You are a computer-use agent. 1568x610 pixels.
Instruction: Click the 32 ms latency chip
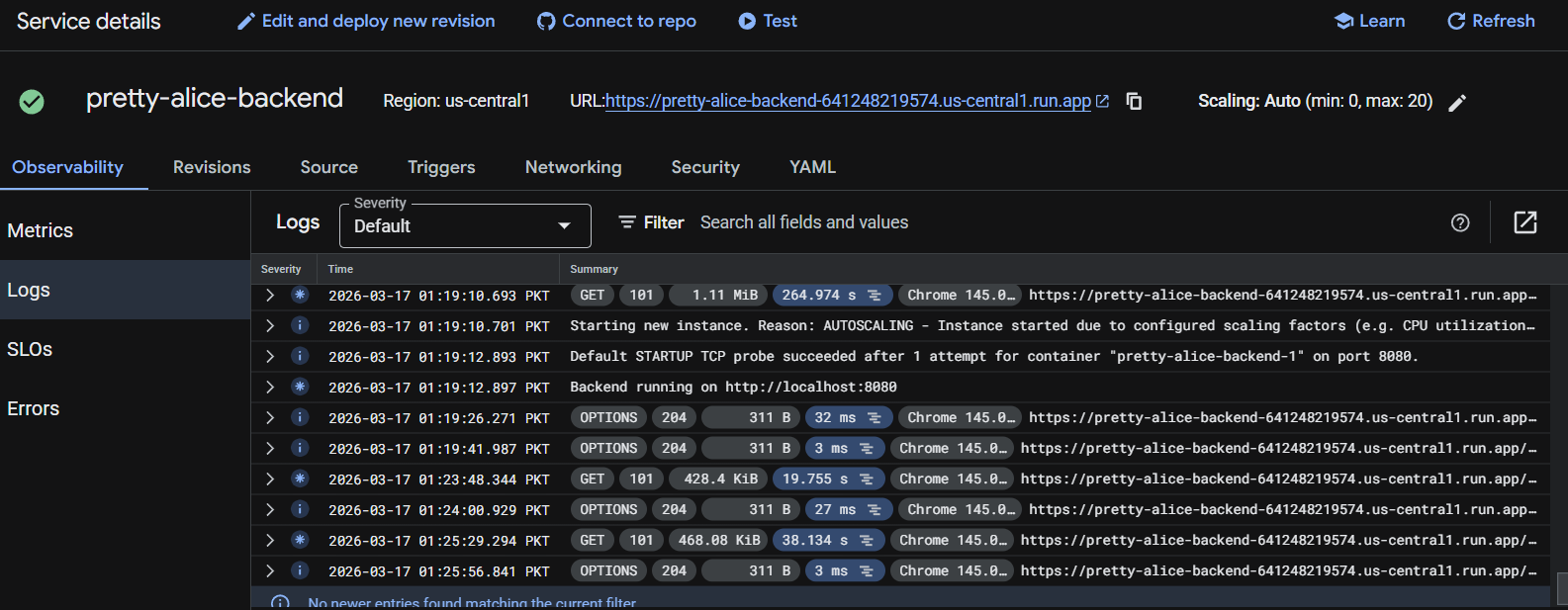pos(849,417)
